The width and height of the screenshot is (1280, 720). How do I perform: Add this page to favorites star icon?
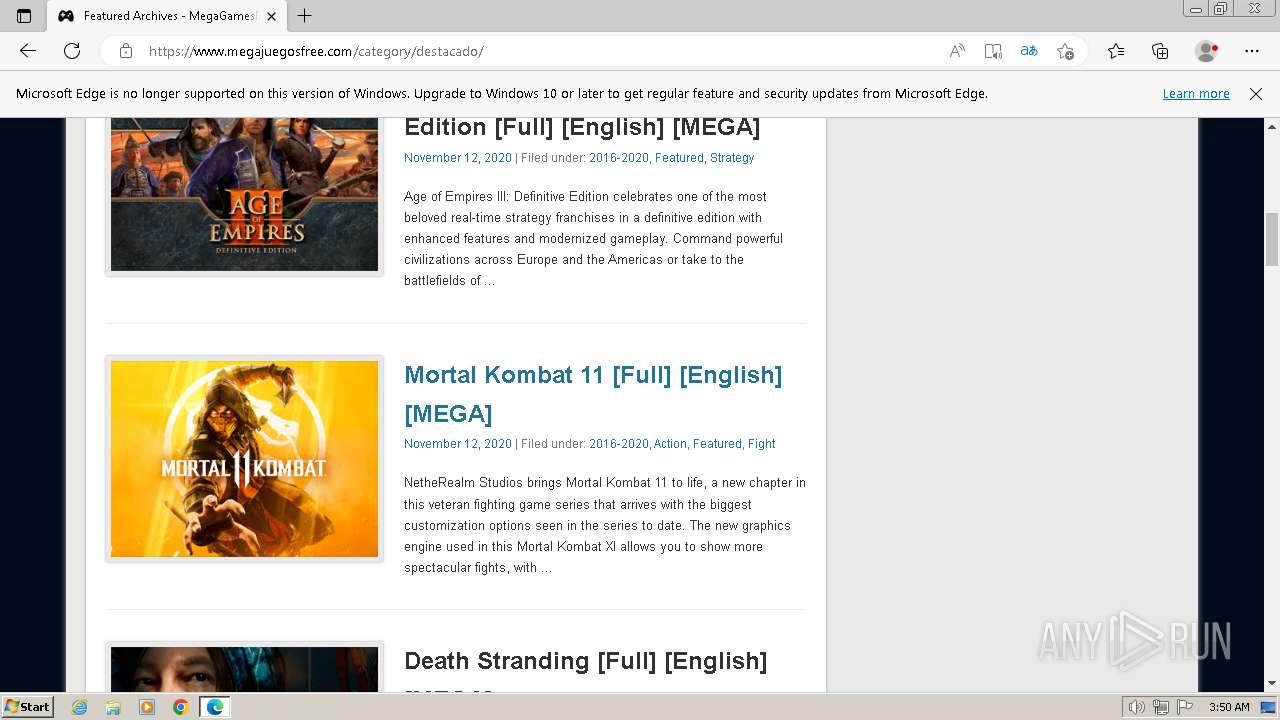[x=1065, y=51]
